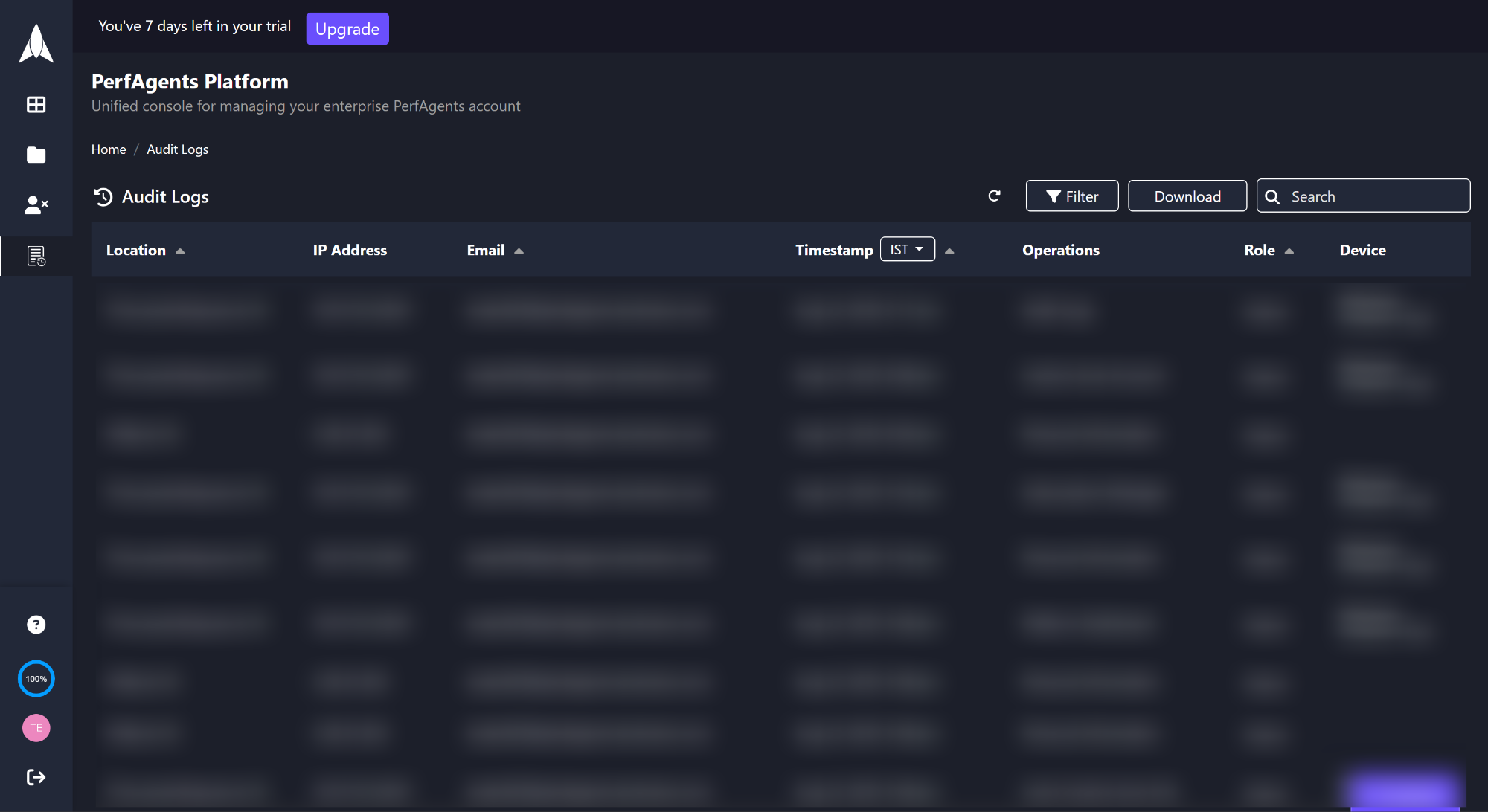This screenshot has height=812, width=1488.
Task: Open the folder icon in sidebar
Action: [x=36, y=155]
